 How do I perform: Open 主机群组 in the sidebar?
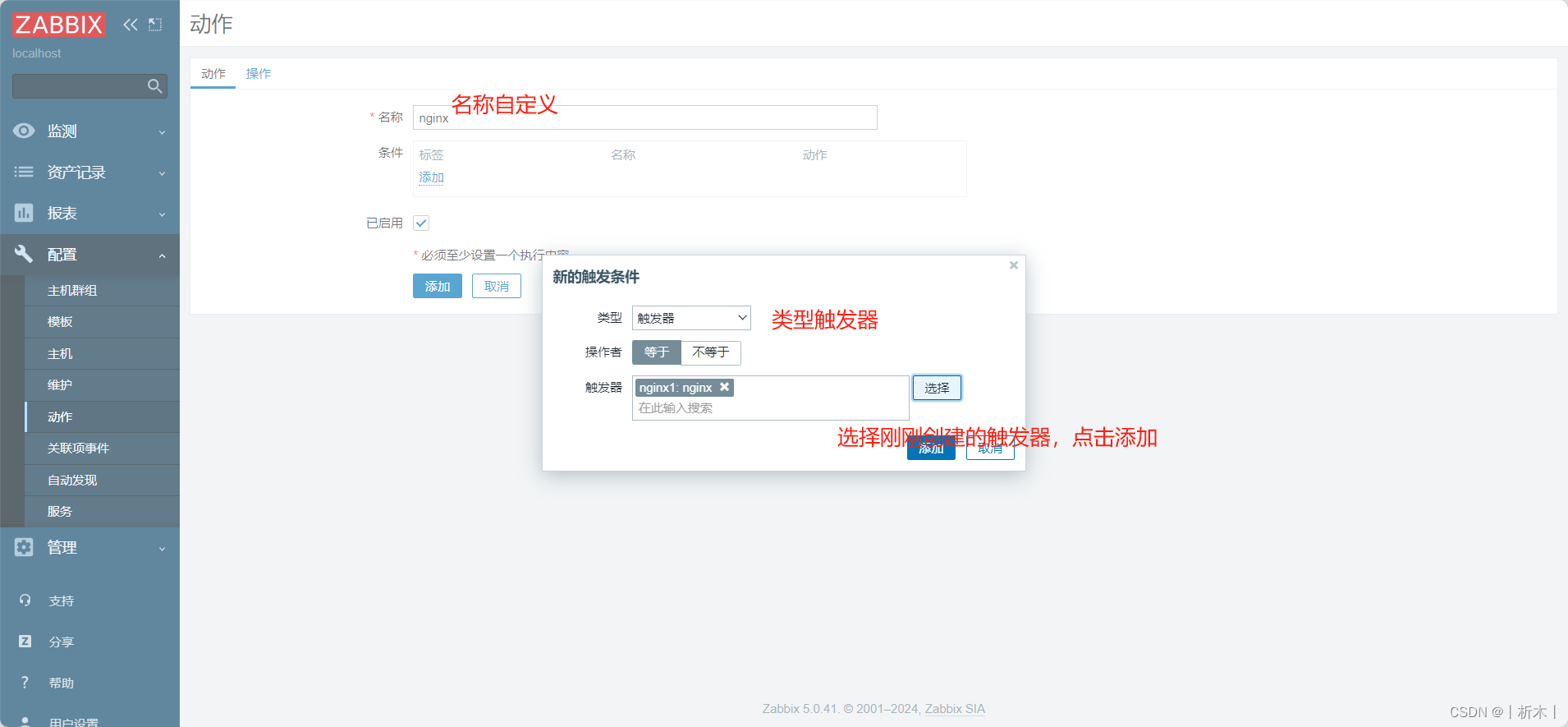102,290
